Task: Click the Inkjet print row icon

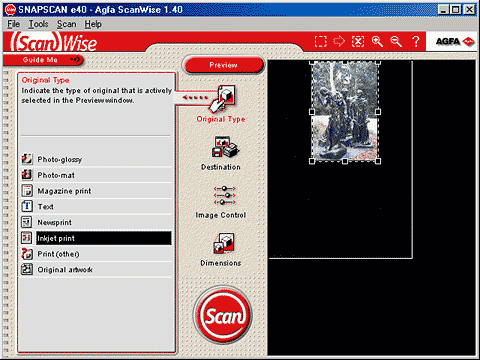Action: pyautogui.click(x=27, y=238)
